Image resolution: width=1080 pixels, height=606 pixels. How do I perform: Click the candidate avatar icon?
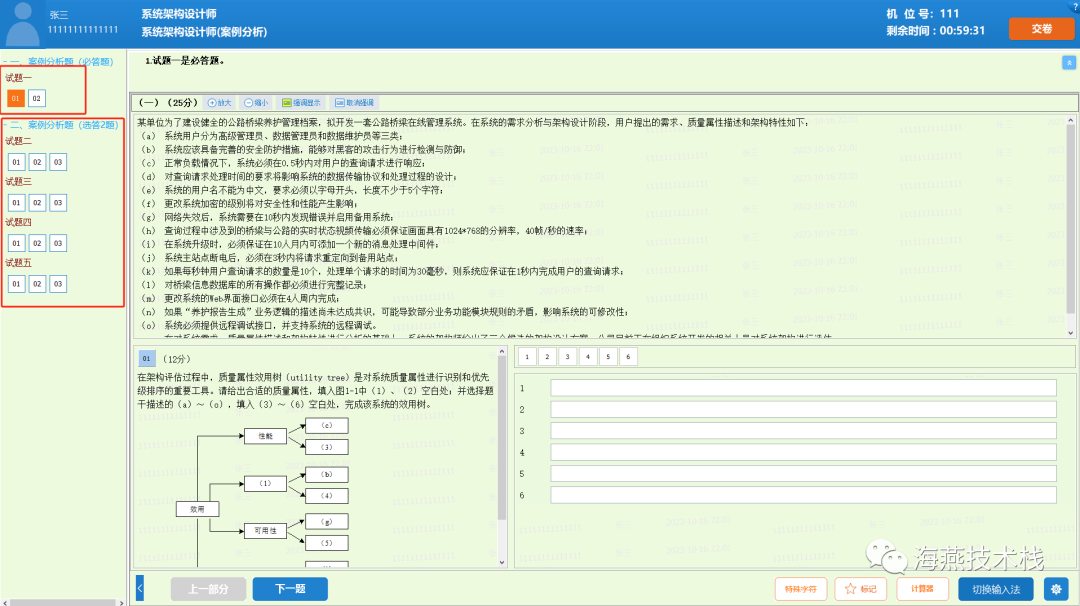[x=22, y=23]
